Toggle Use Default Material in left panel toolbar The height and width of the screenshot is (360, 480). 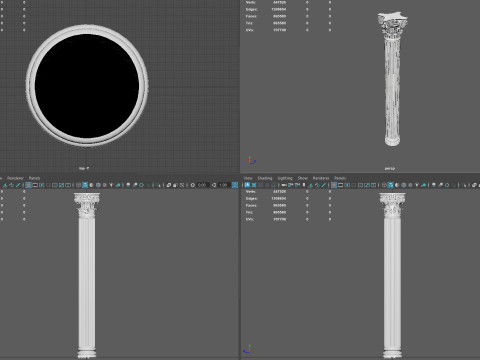[x=91, y=185]
